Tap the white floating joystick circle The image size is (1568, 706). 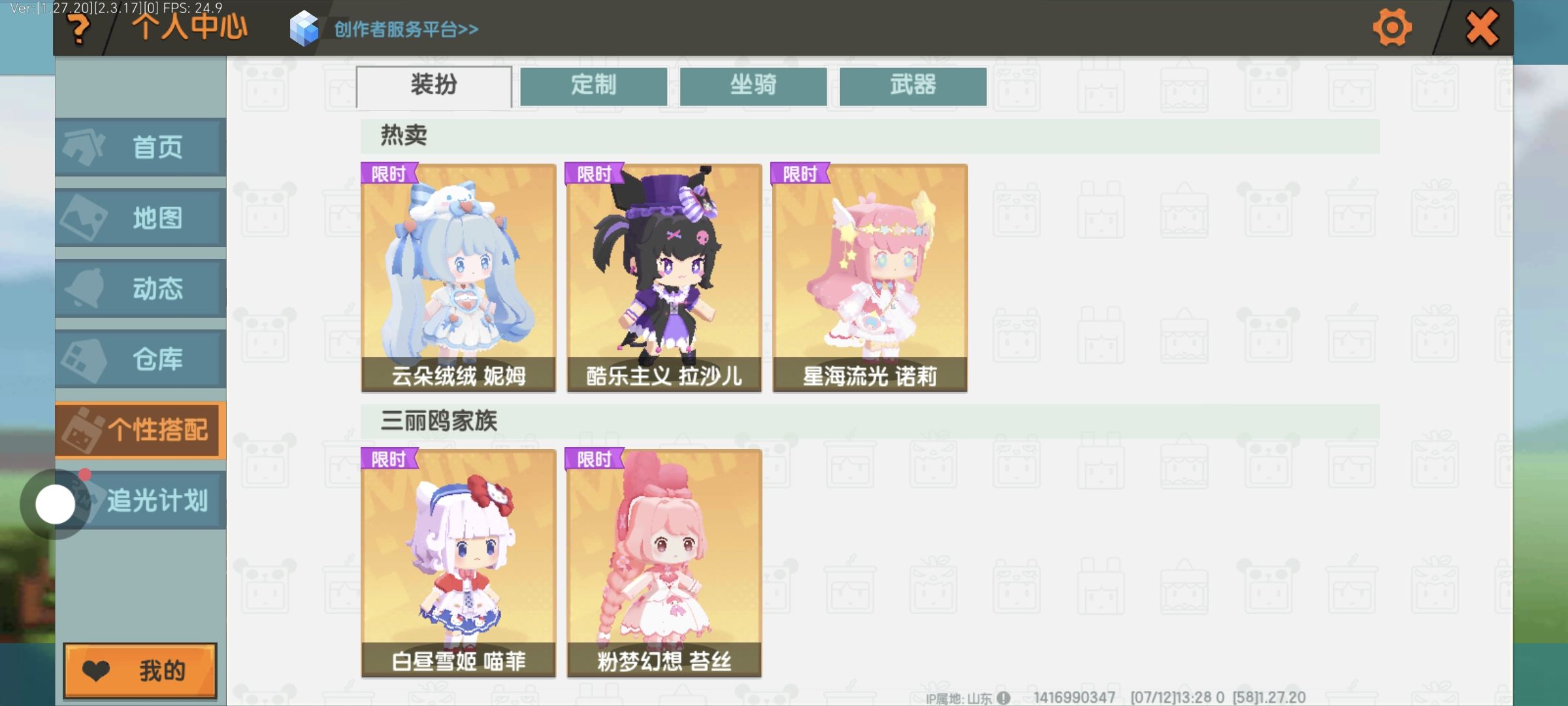point(56,504)
